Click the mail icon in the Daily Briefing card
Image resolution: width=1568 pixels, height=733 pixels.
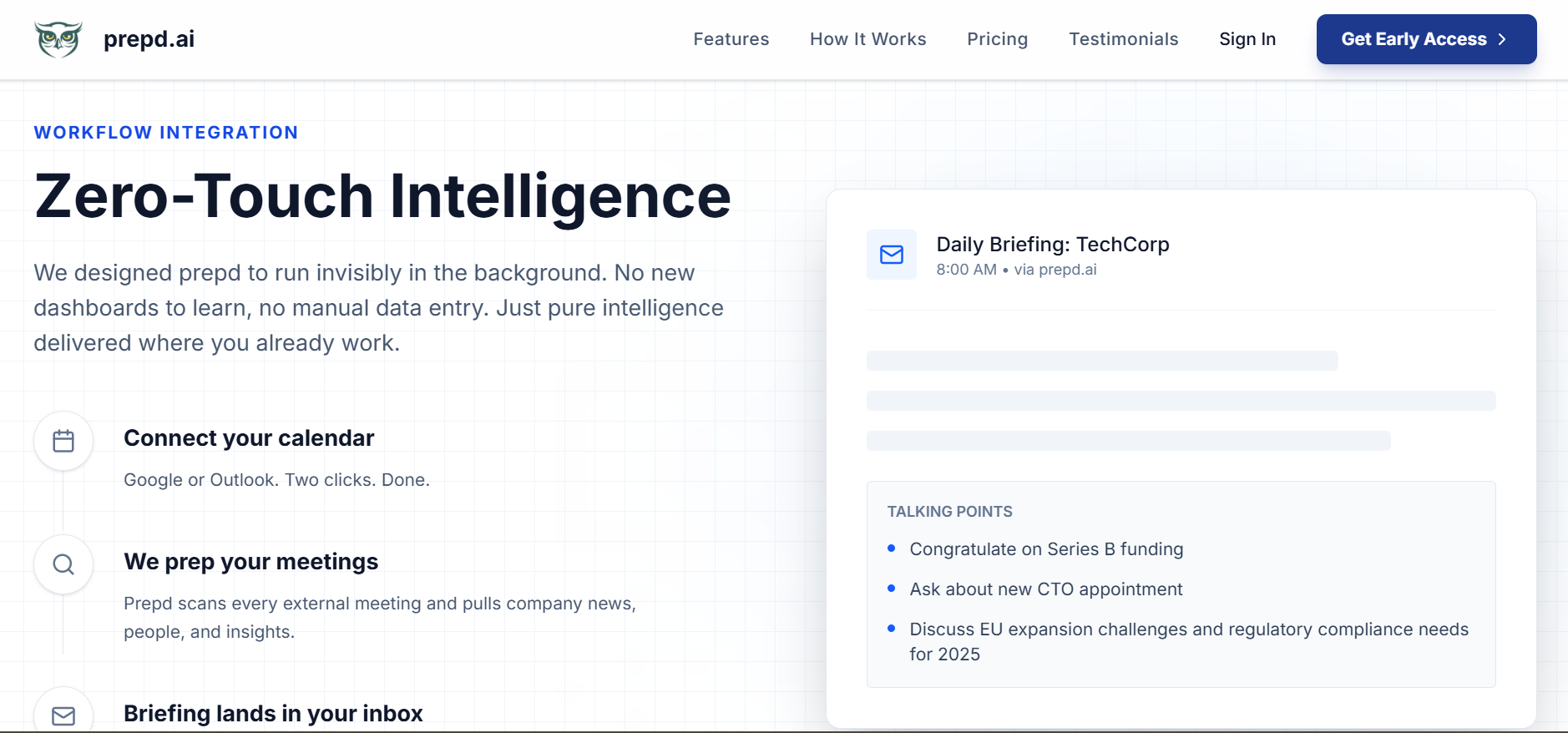point(892,255)
